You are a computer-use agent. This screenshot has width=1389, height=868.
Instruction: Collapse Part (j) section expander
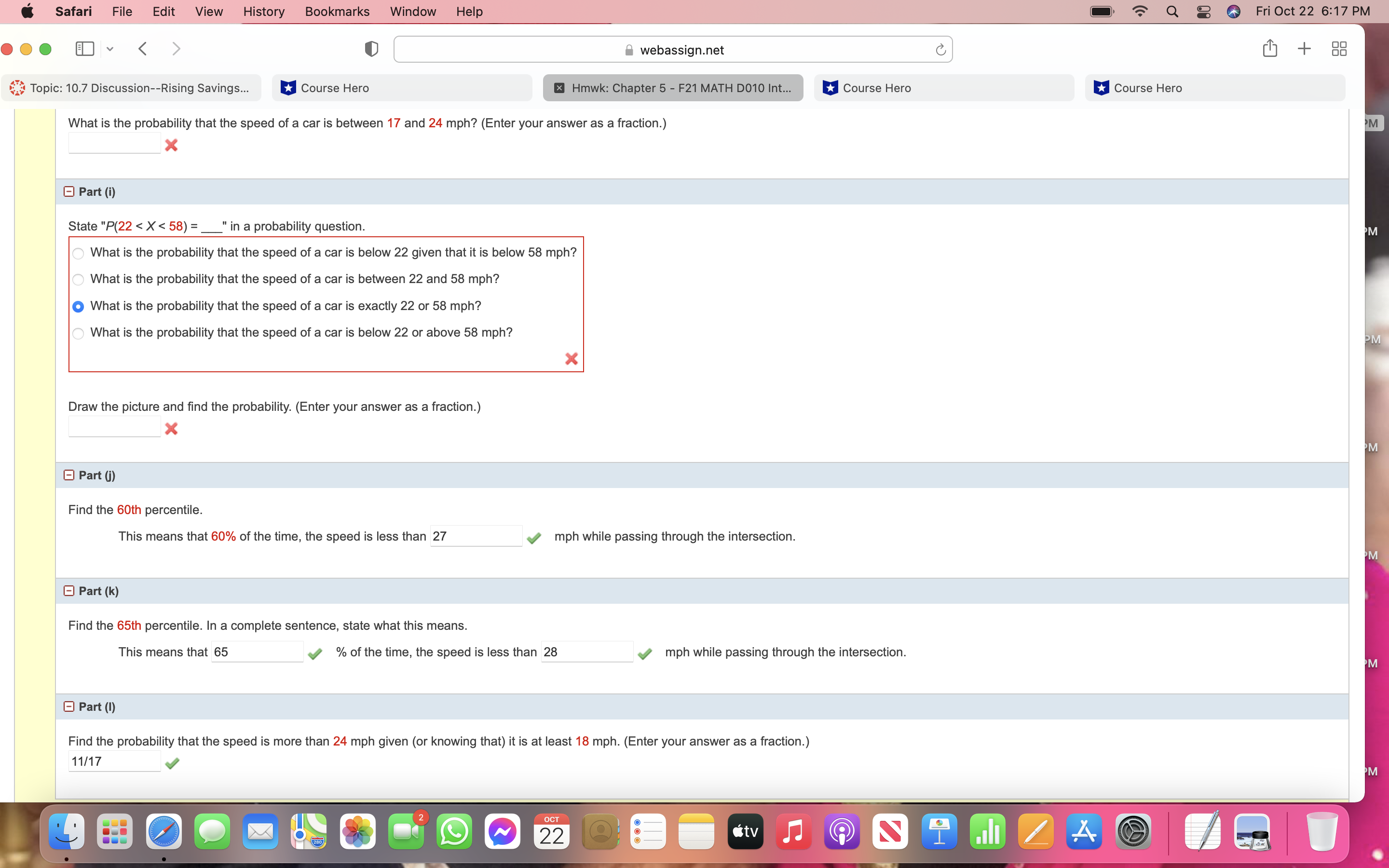coord(69,474)
